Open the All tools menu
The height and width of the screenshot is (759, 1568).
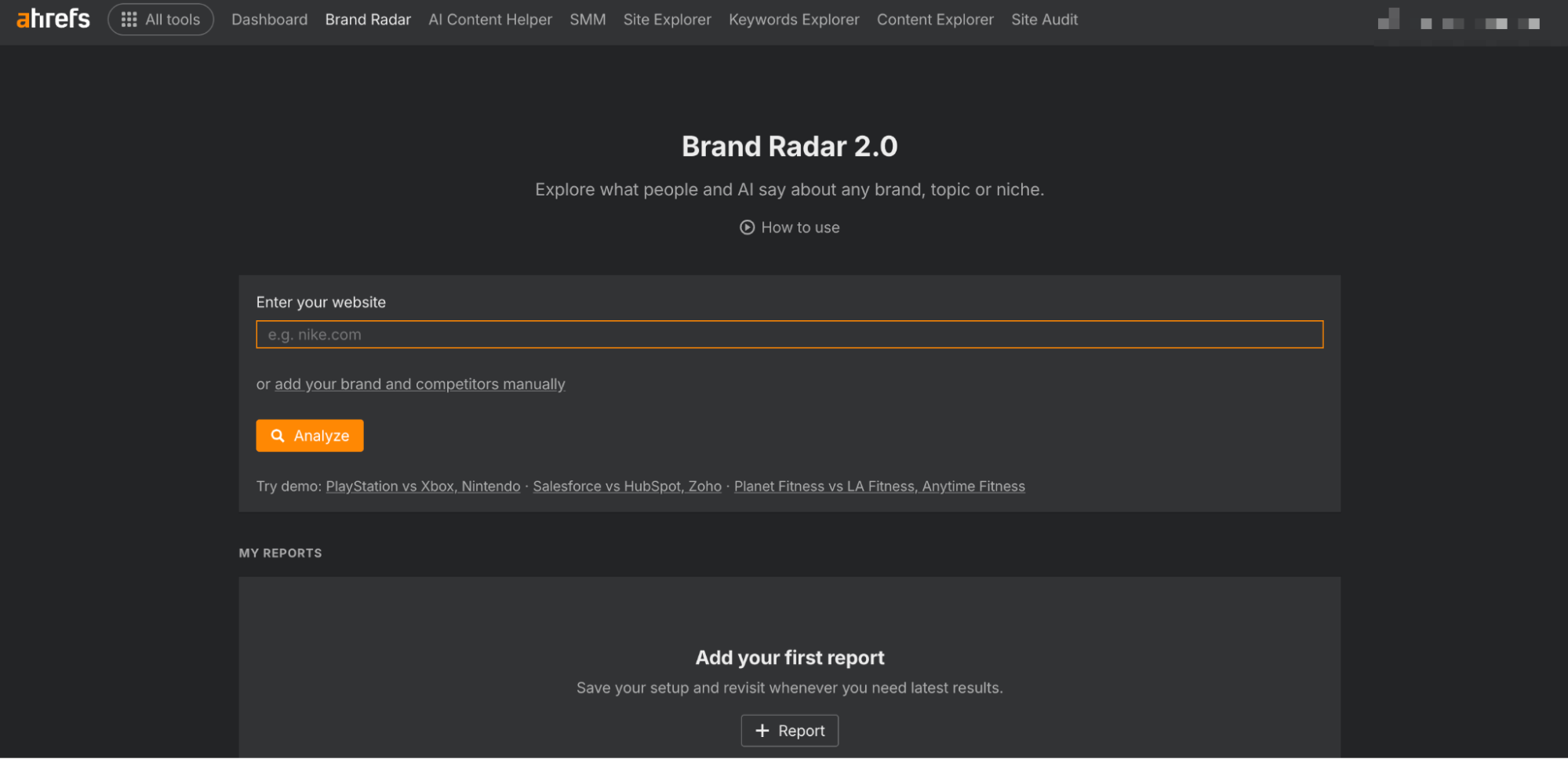pyautogui.click(x=161, y=20)
